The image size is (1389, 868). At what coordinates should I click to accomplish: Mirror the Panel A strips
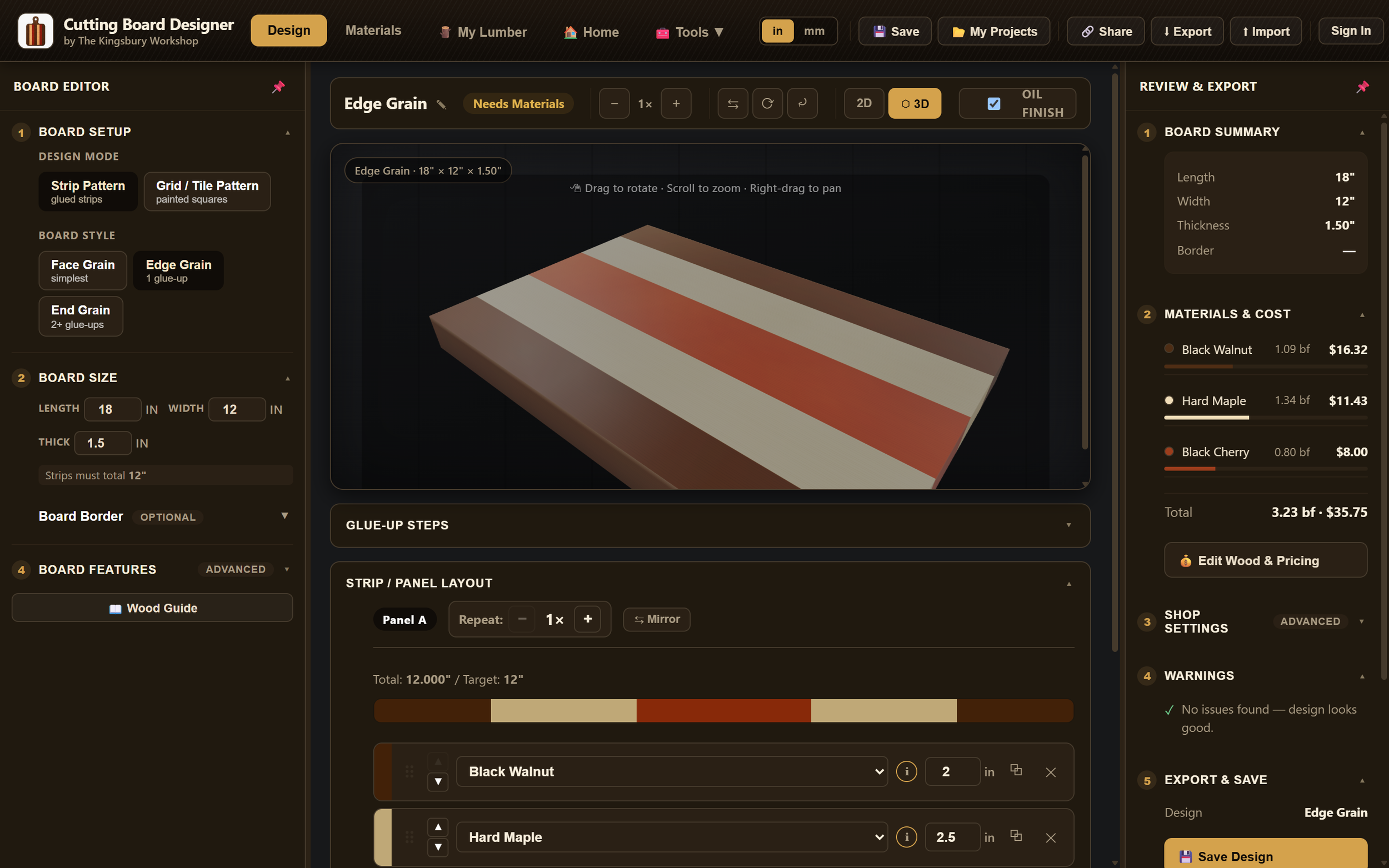(656, 619)
